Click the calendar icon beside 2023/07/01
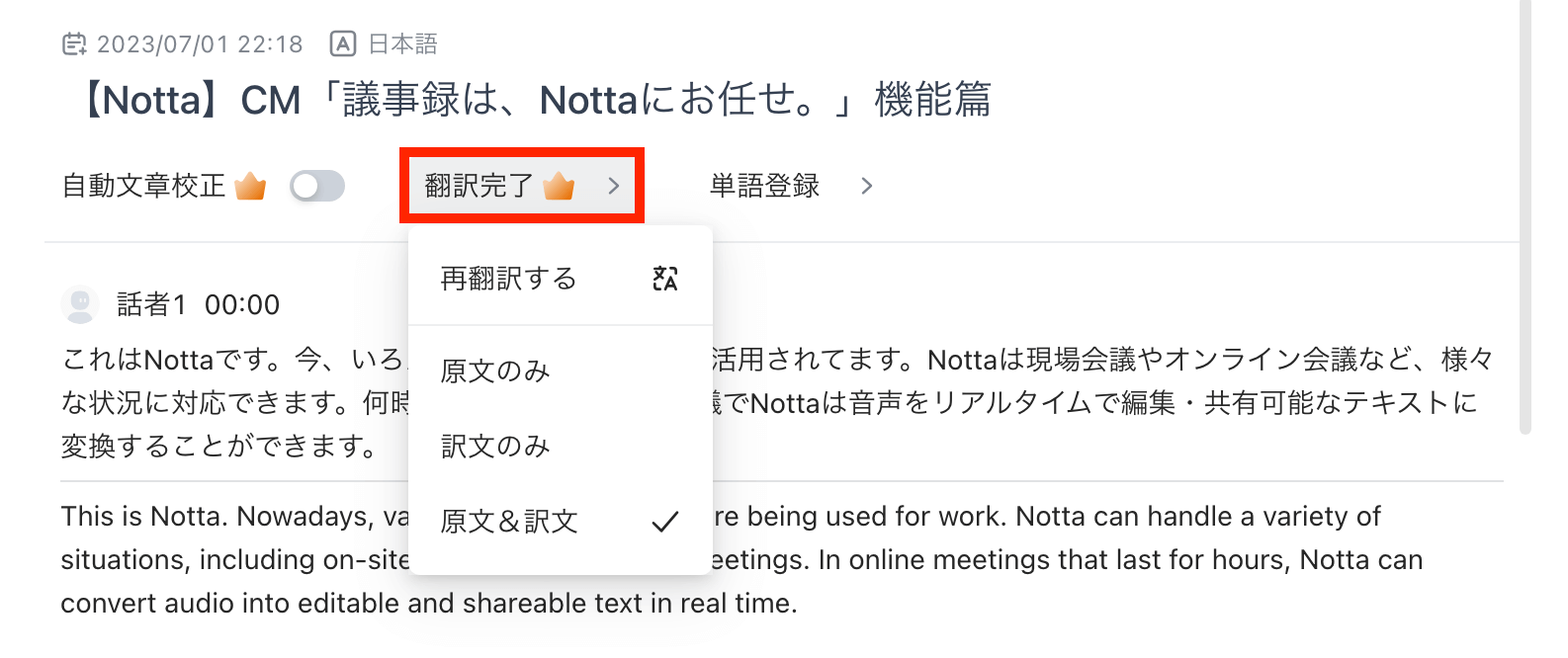Screen dimensions: 1568x658 [74, 44]
